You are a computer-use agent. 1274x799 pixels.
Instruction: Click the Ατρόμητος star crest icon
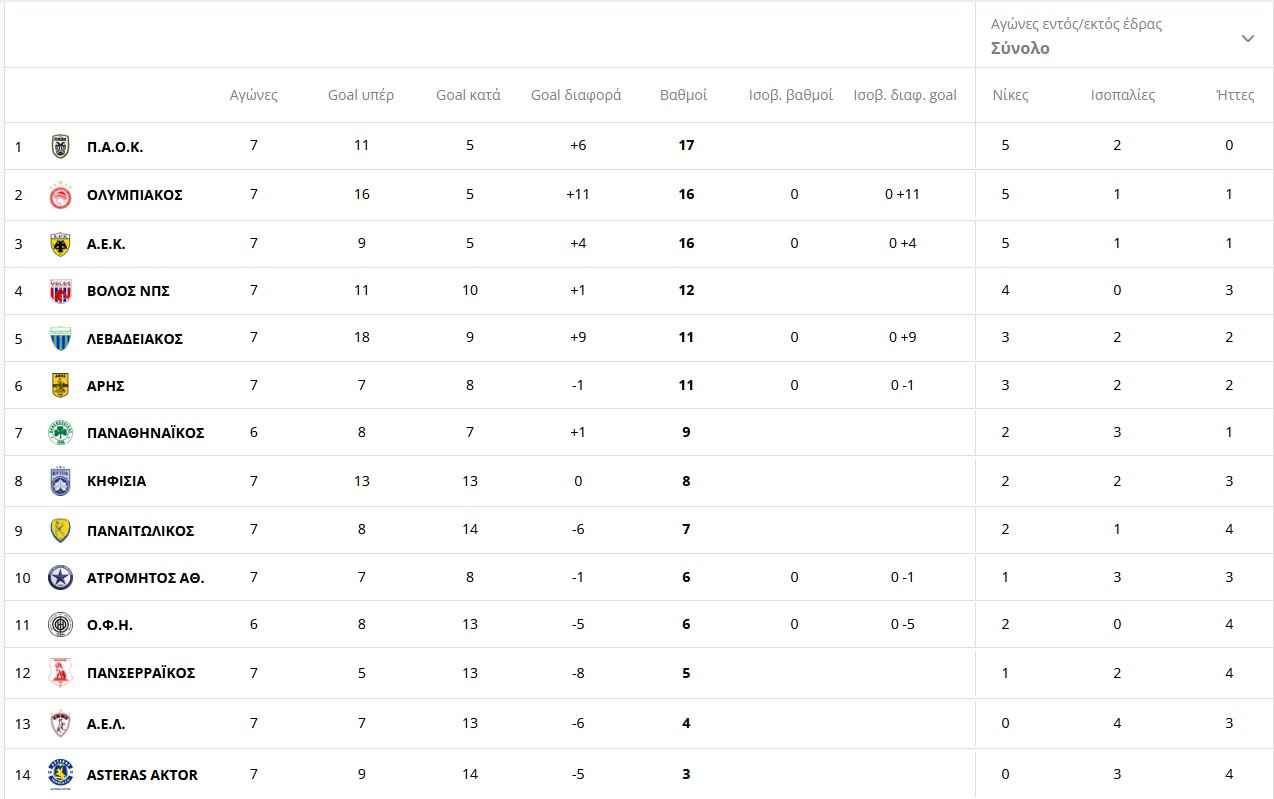[60, 578]
